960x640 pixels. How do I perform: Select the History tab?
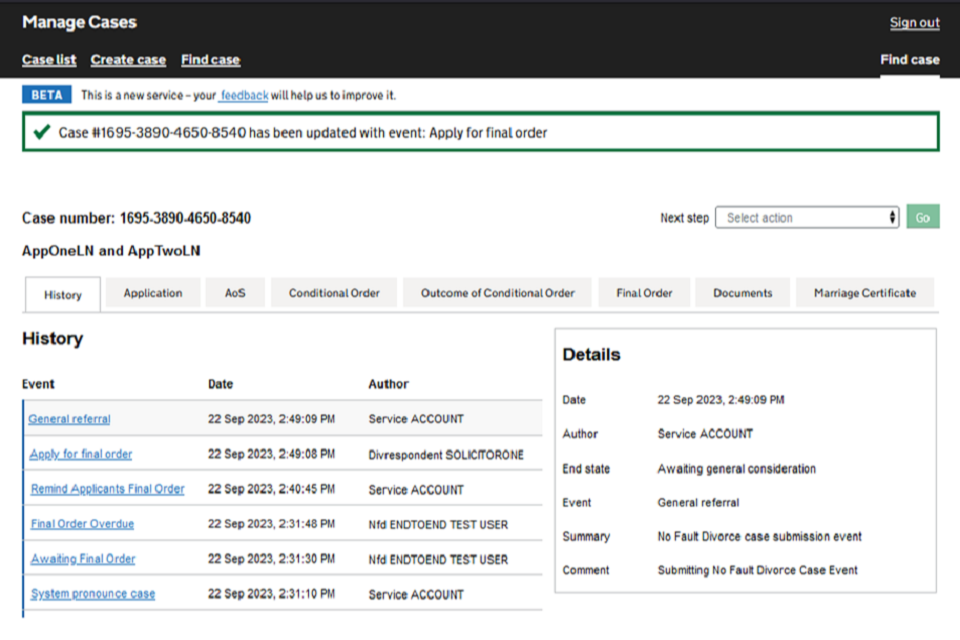(63, 295)
